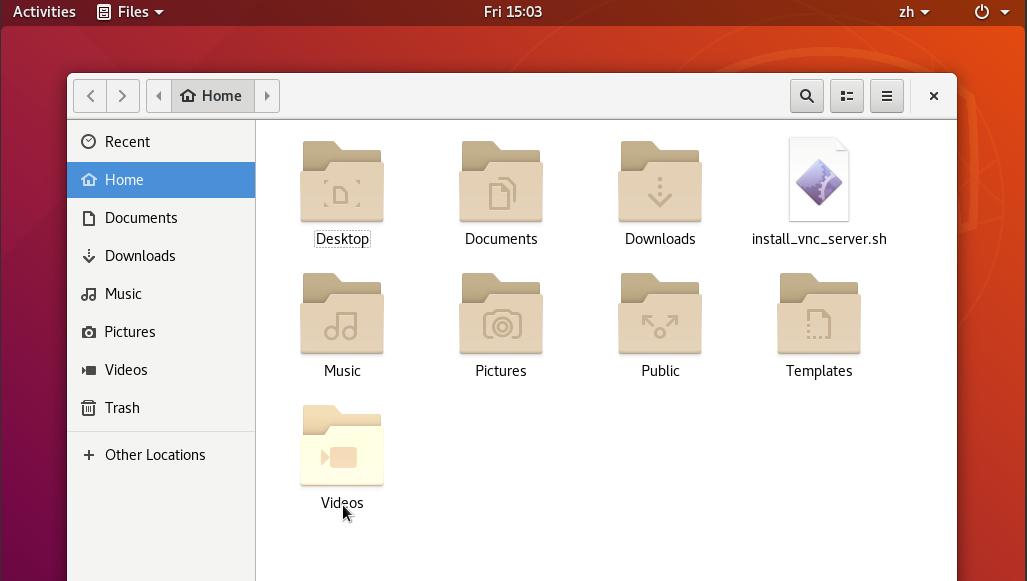Select the Pictures folder with camera icon
The height and width of the screenshot is (581, 1027).
[x=501, y=314]
